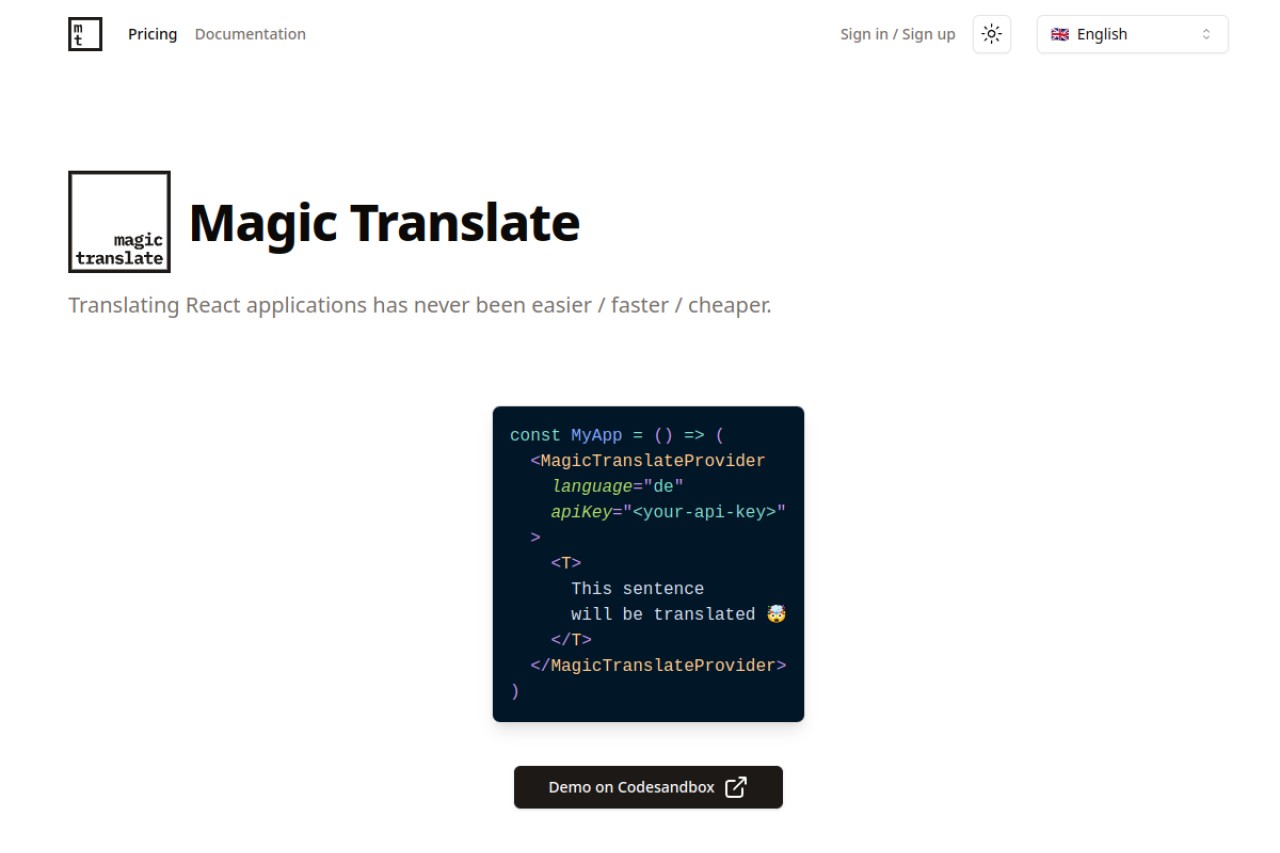Open the Documentation page

click(x=250, y=34)
